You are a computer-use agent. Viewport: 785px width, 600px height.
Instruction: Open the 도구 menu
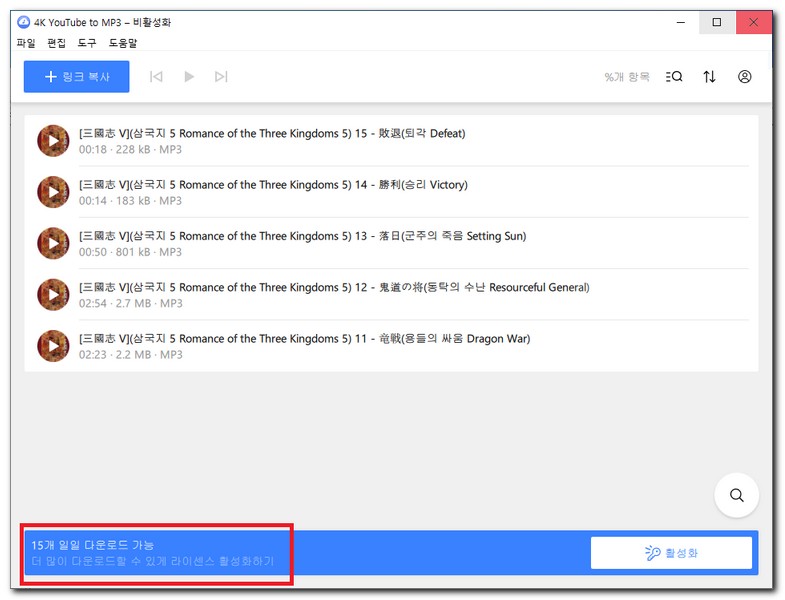click(87, 43)
